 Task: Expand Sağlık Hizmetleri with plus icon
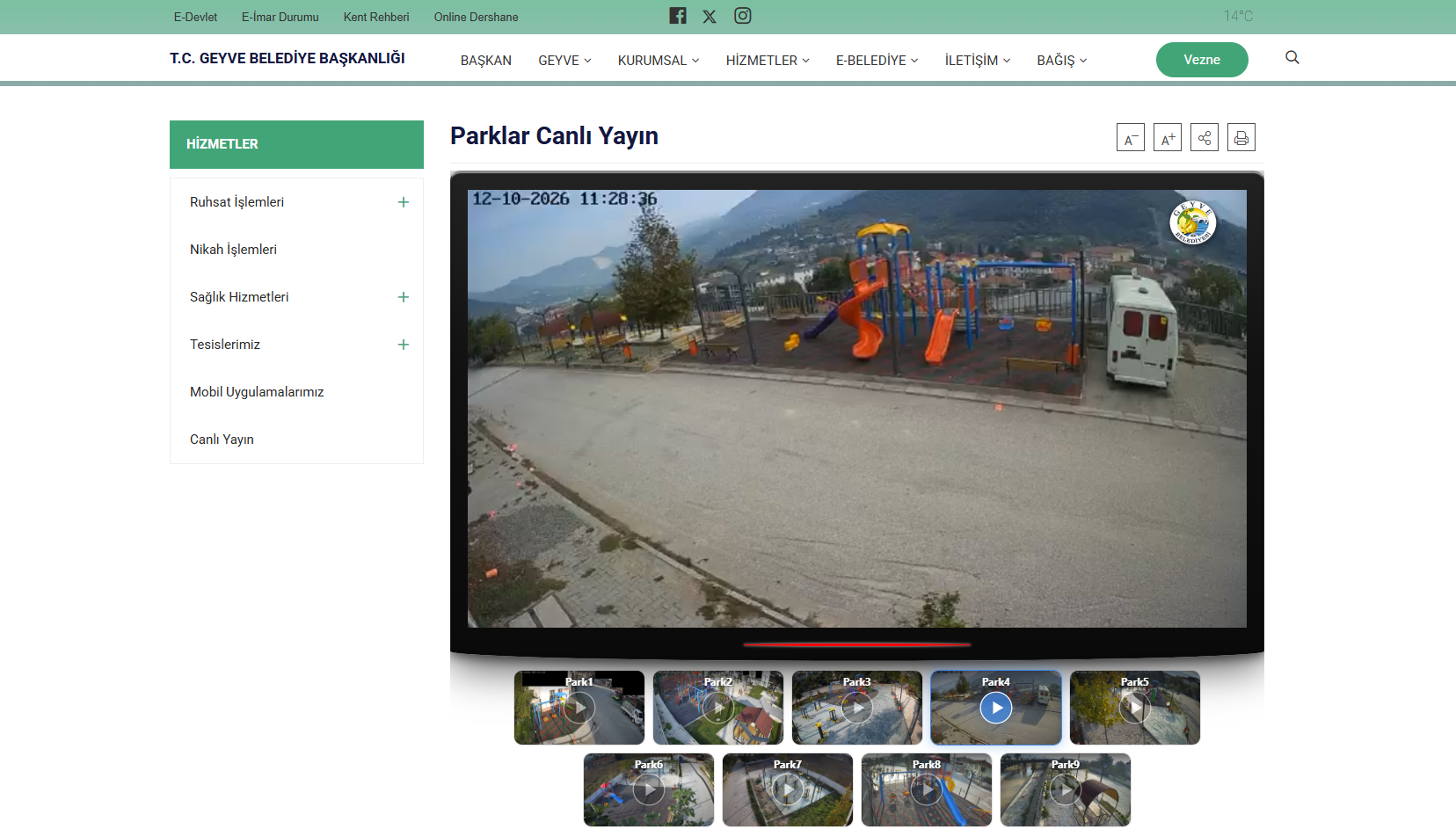click(404, 297)
